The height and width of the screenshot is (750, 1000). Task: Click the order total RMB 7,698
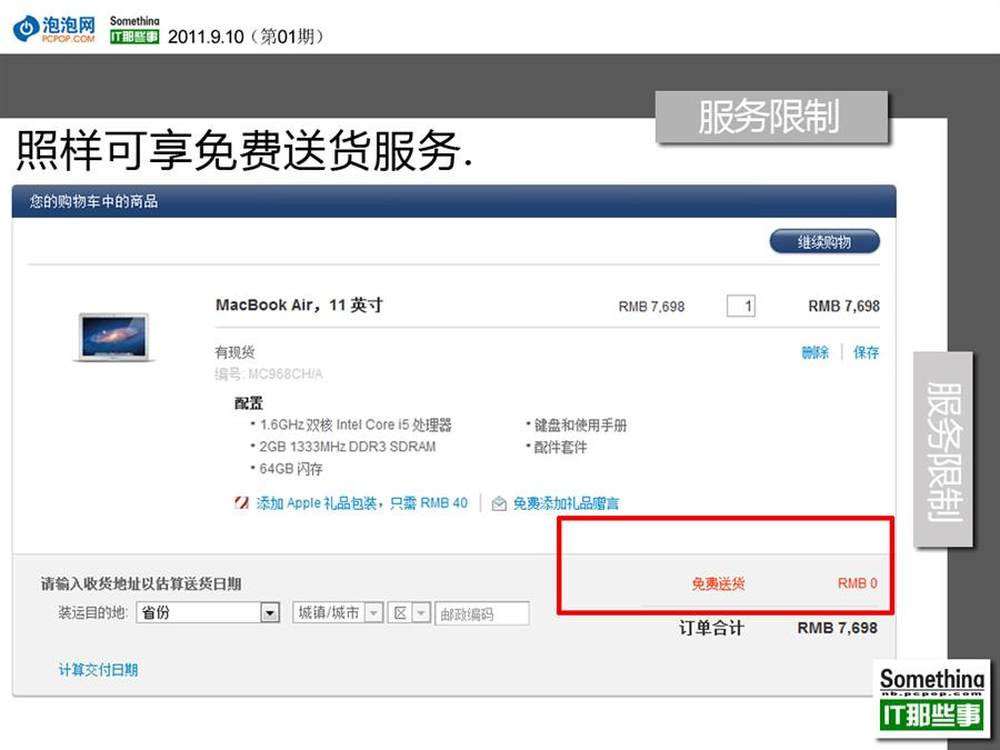(x=837, y=628)
